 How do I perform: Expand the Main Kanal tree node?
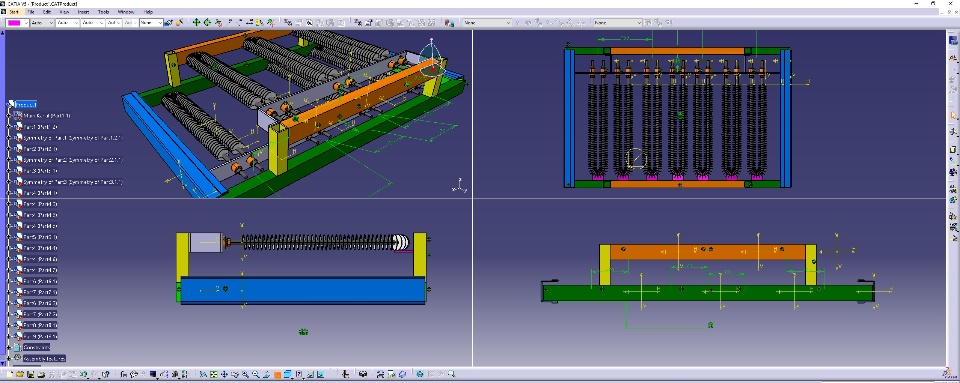coord(9,115)
